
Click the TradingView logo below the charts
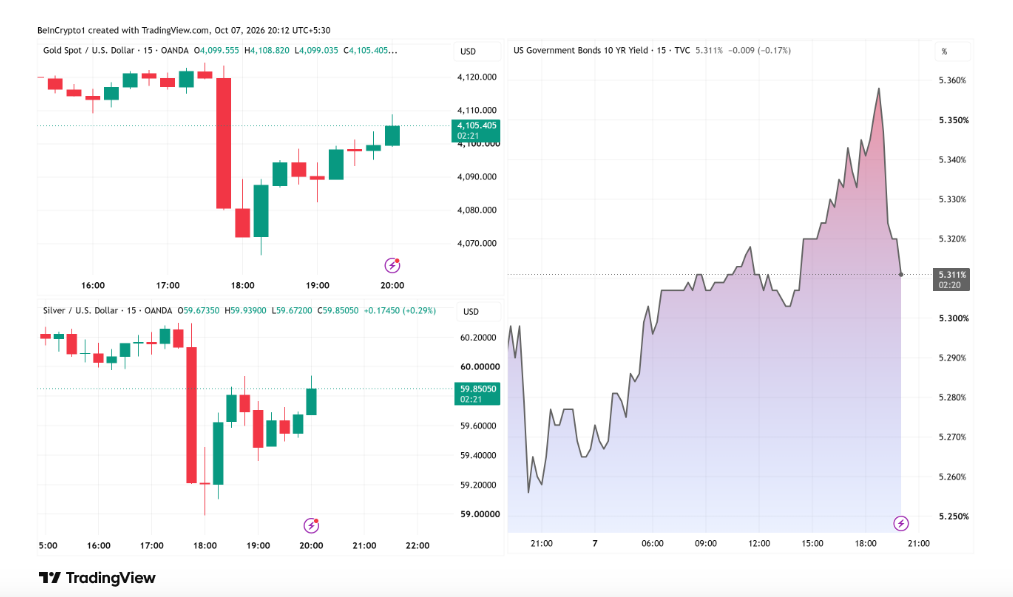coord(97,578)
